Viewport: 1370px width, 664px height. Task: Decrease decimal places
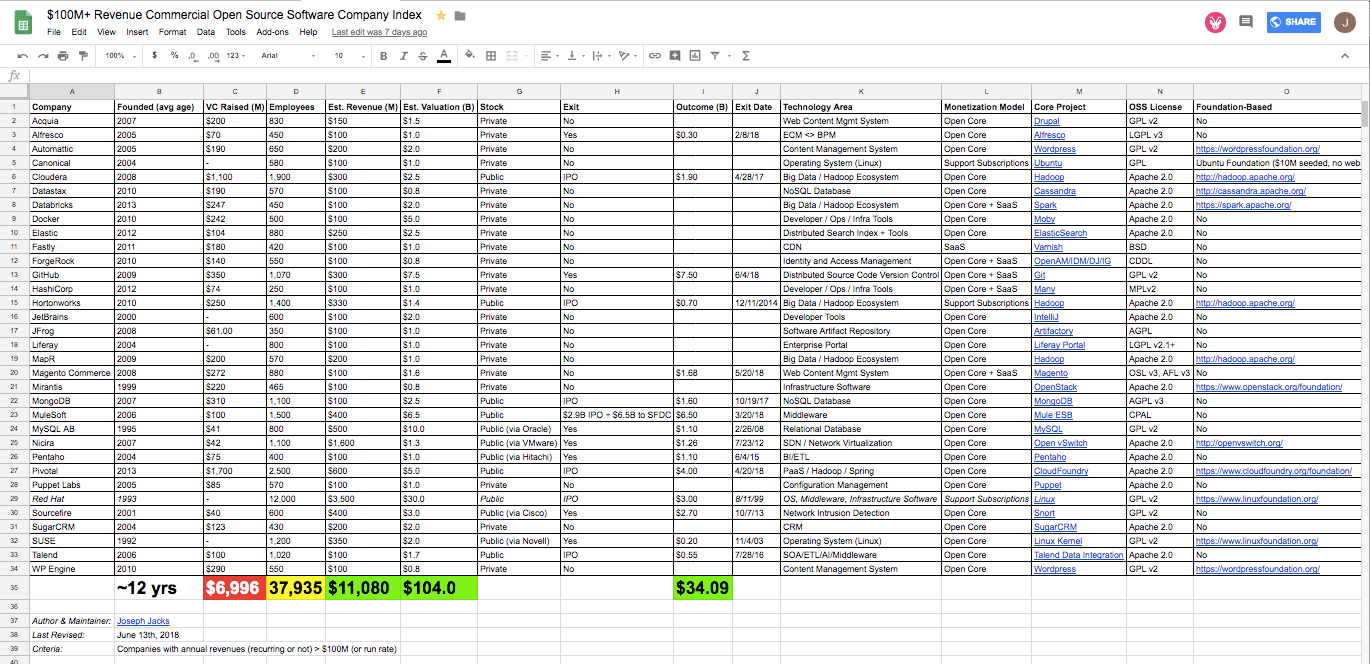192,56
